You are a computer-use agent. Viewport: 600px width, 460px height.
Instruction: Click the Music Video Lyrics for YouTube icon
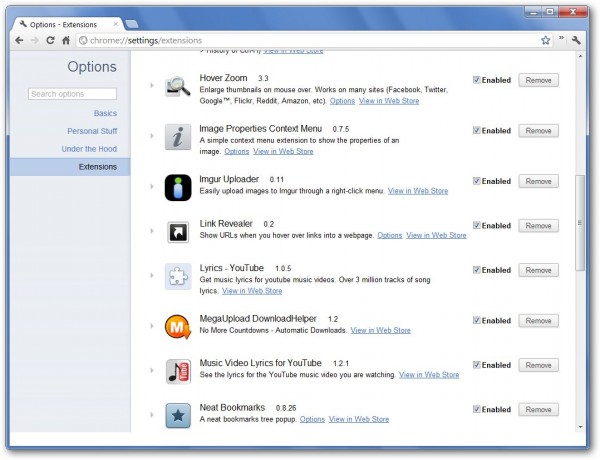(178, 371)
